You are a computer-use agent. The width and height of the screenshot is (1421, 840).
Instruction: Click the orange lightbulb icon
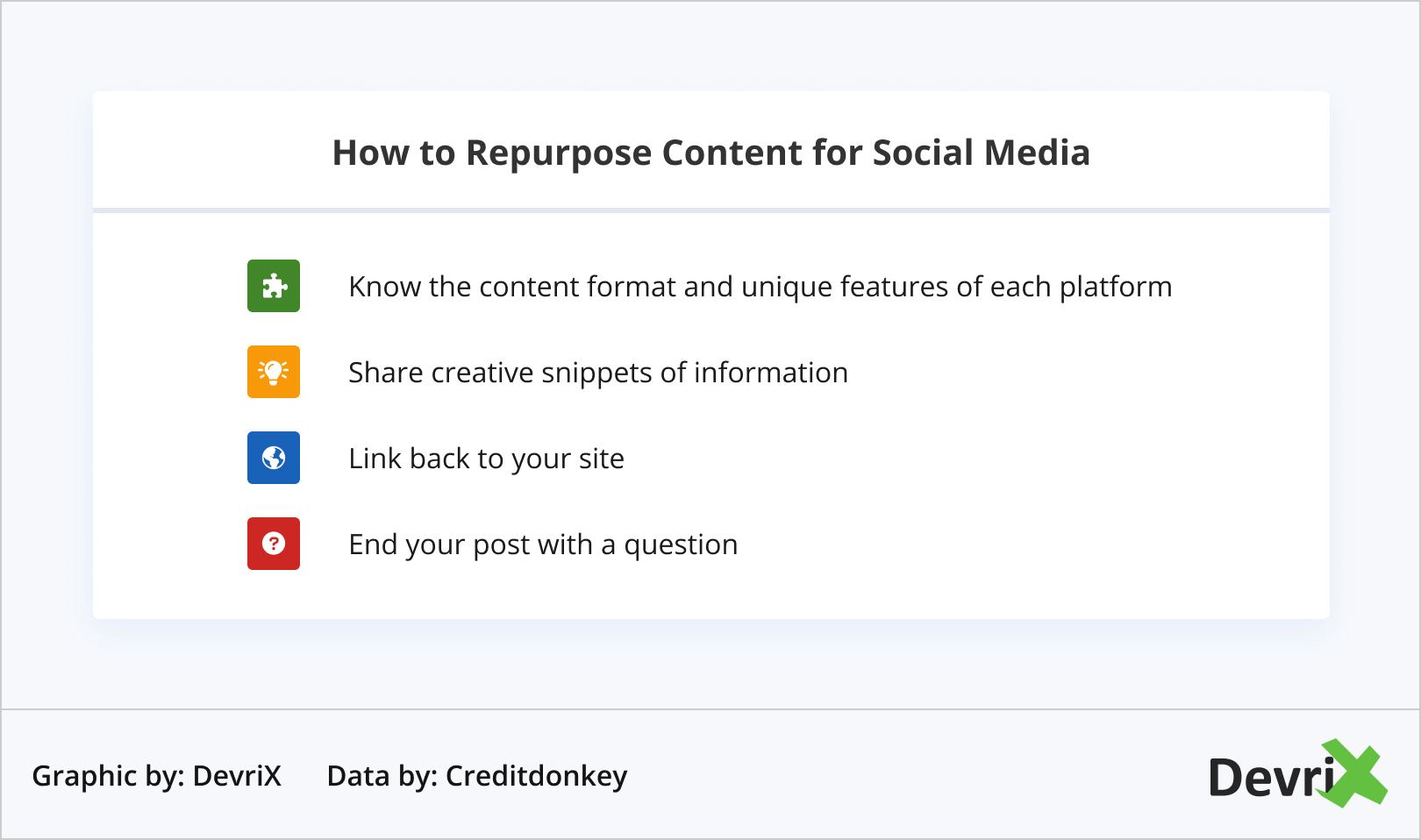tap(274, 372)
